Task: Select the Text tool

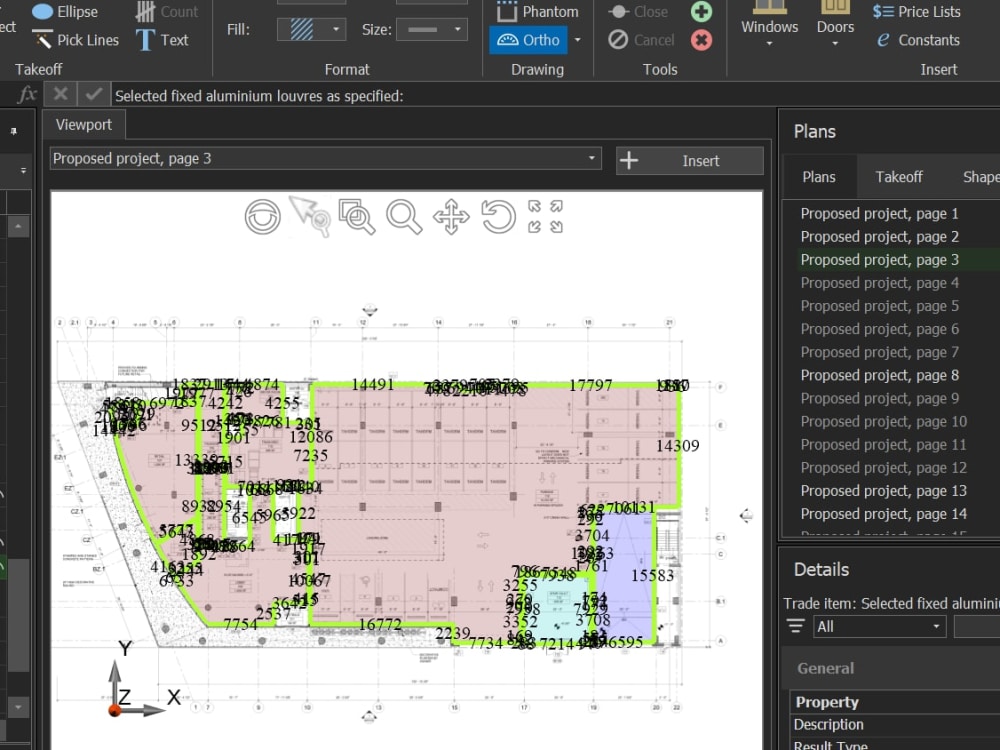Action: pyautogui.click(x=162, y=40)
